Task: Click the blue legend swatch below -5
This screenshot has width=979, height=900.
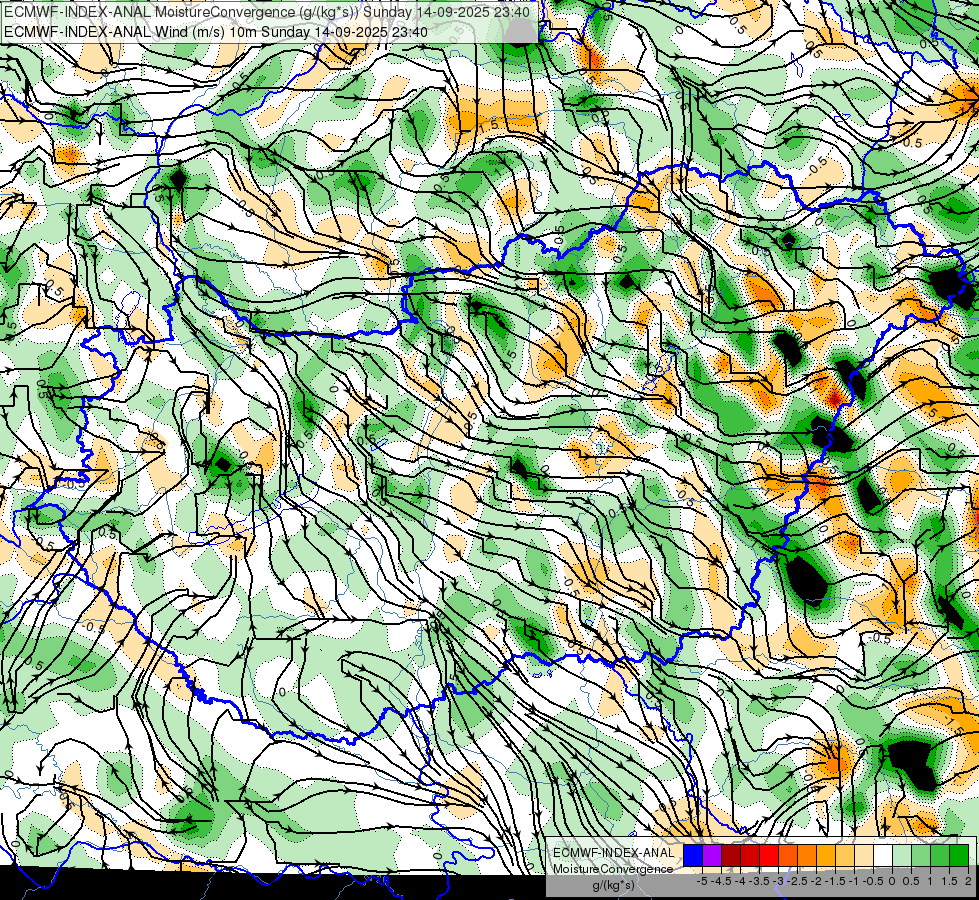Action: pyautogui.click(x=693, y=855)
